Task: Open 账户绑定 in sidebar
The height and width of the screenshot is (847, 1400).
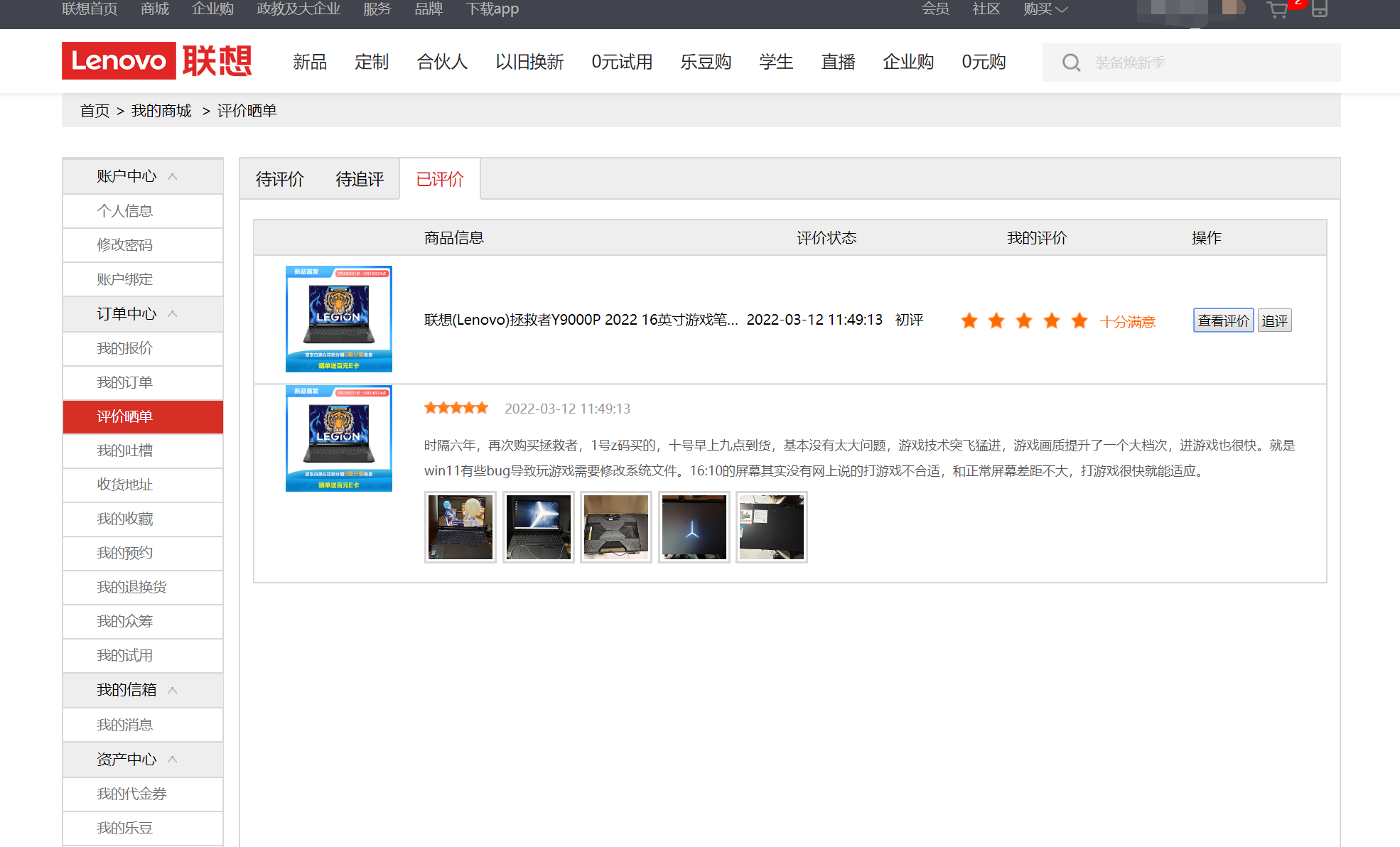Action: [x=143, y=279]
